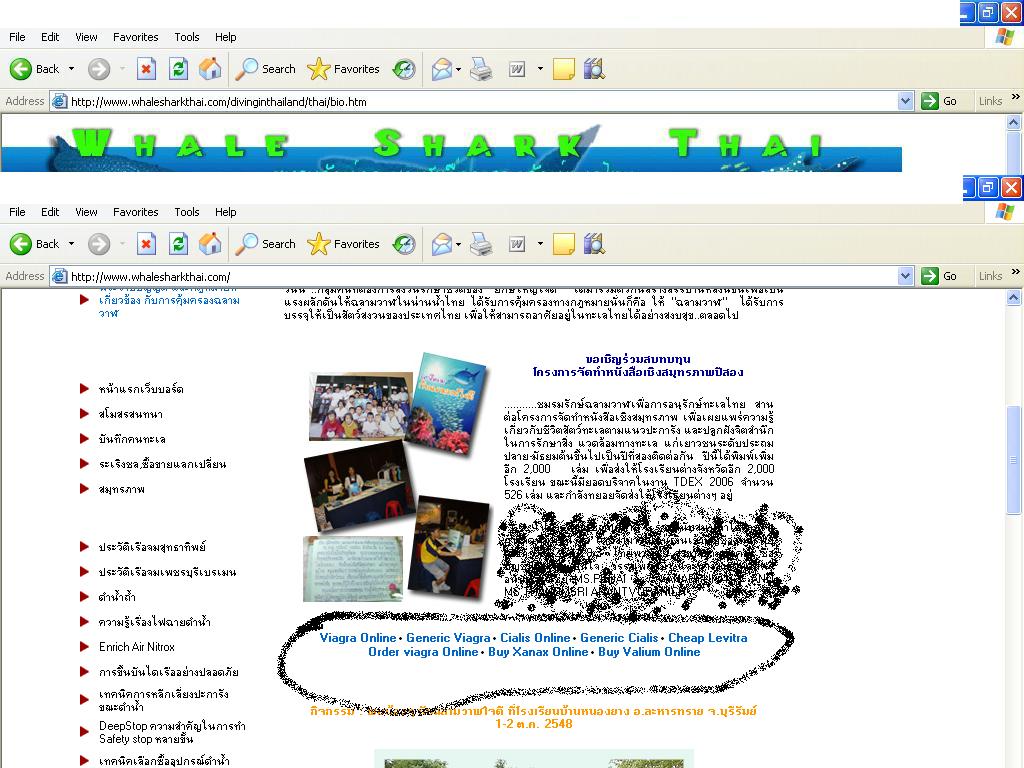
Task: Expand Edit dropdown arrow in upper toolbar
Action: tap(540, 69)
